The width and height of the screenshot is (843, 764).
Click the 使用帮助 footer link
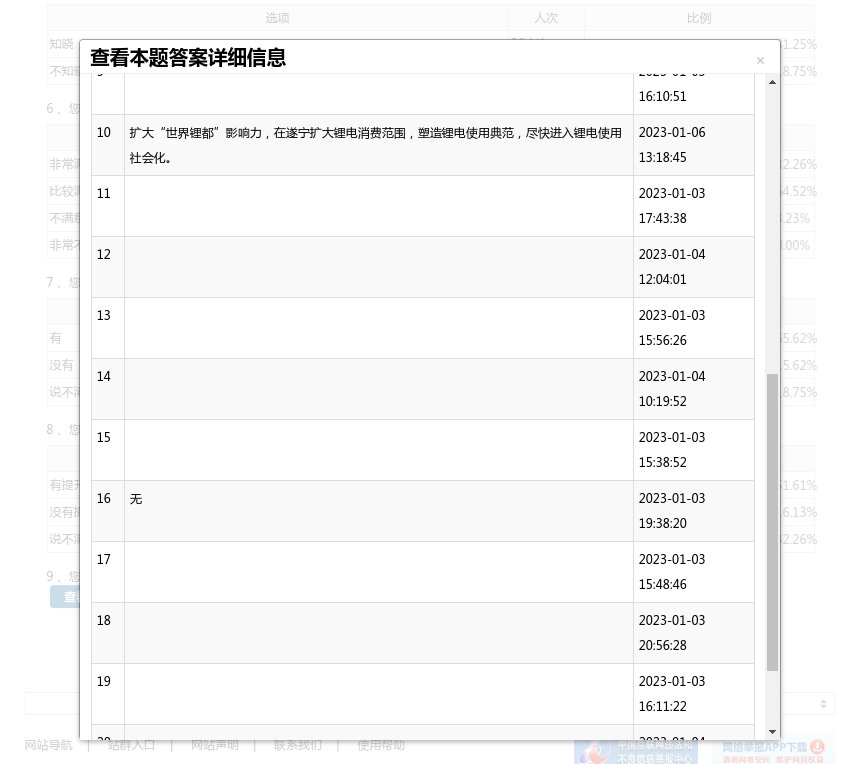[x=381, y=745]
